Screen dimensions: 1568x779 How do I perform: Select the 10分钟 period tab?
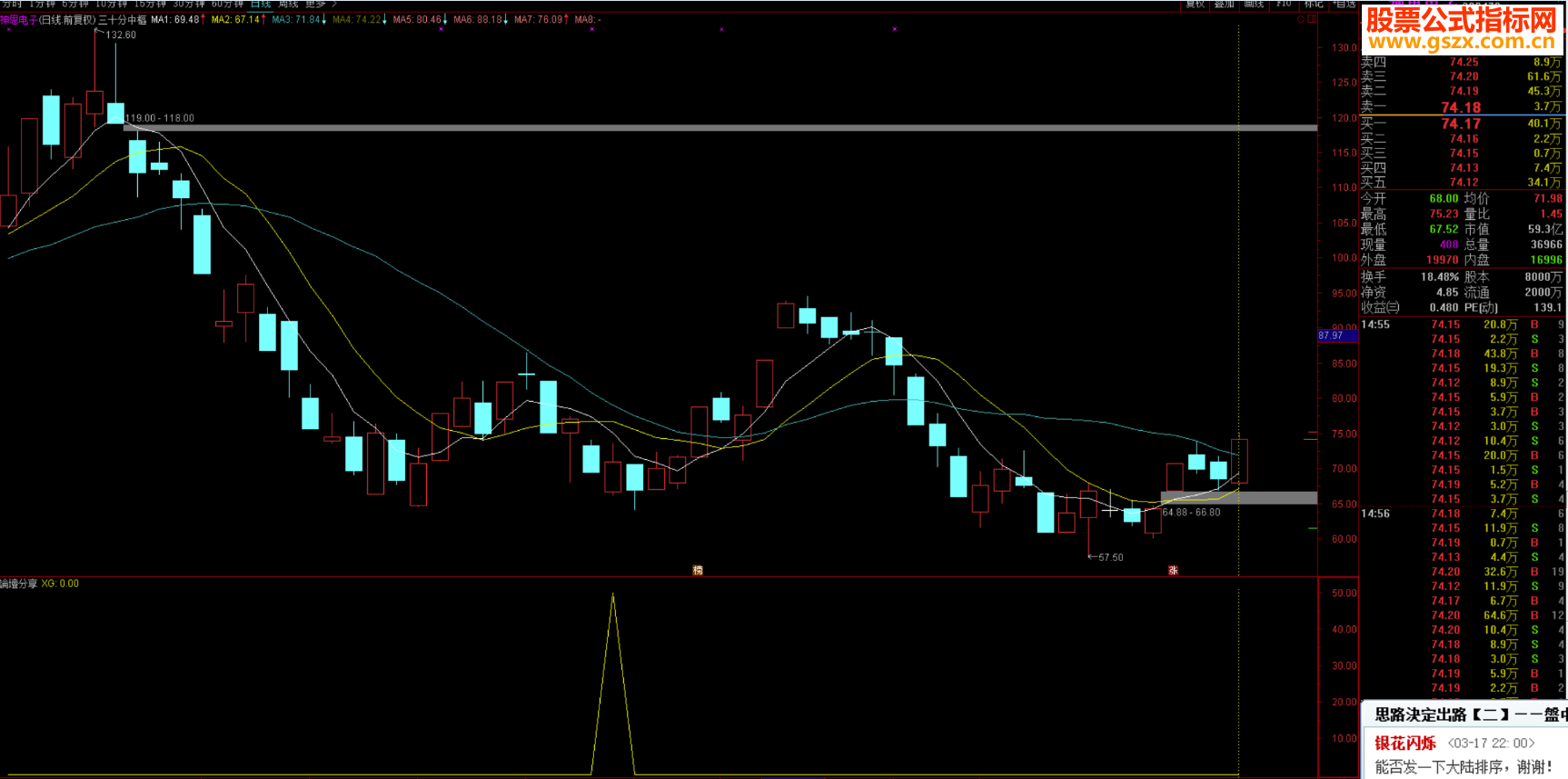tap(111, 4)
